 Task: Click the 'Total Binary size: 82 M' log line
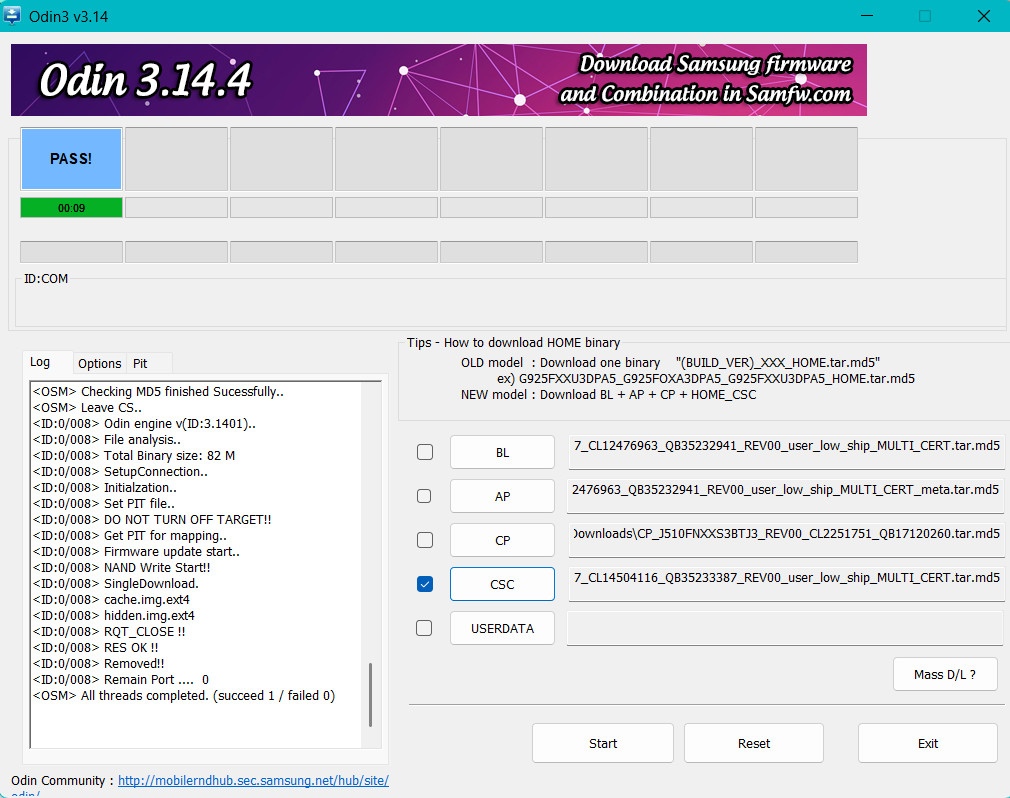click(x=134, y=455)
